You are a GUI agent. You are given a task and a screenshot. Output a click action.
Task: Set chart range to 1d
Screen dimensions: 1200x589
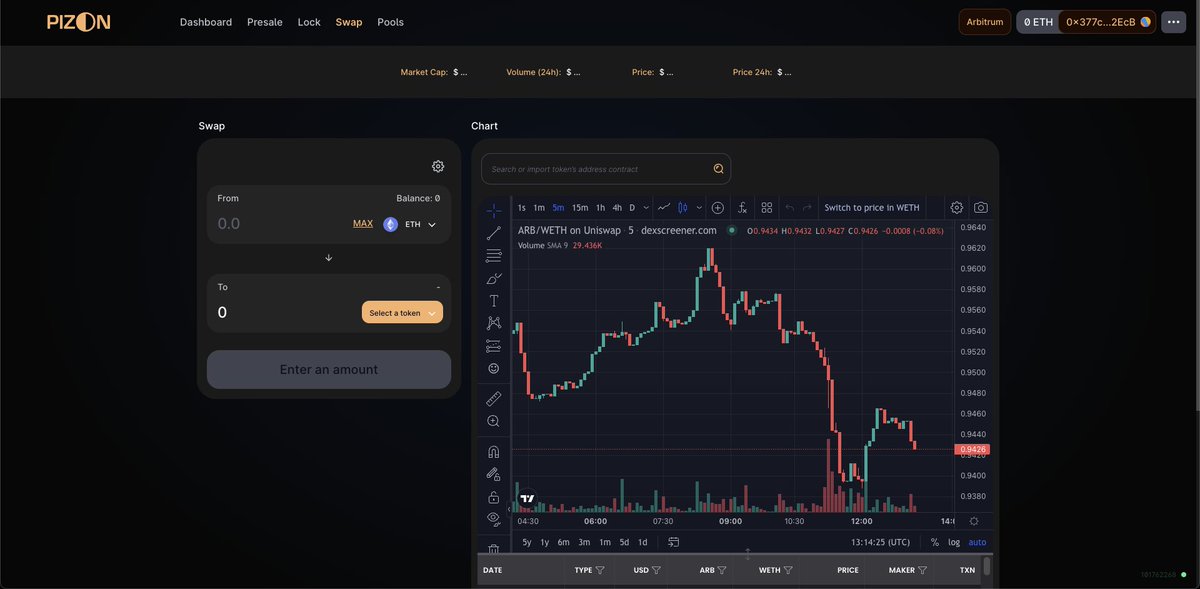643,542
